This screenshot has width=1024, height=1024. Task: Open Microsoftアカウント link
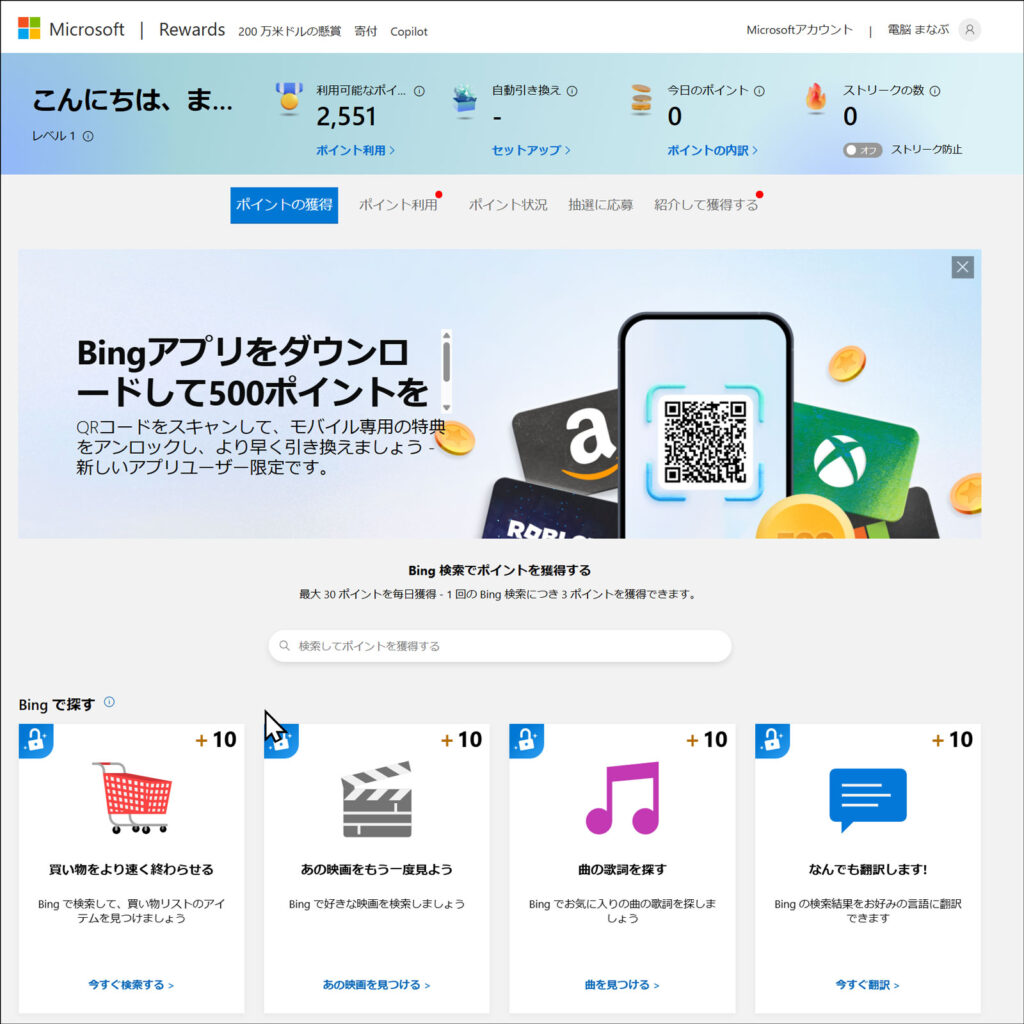[799, 30]
